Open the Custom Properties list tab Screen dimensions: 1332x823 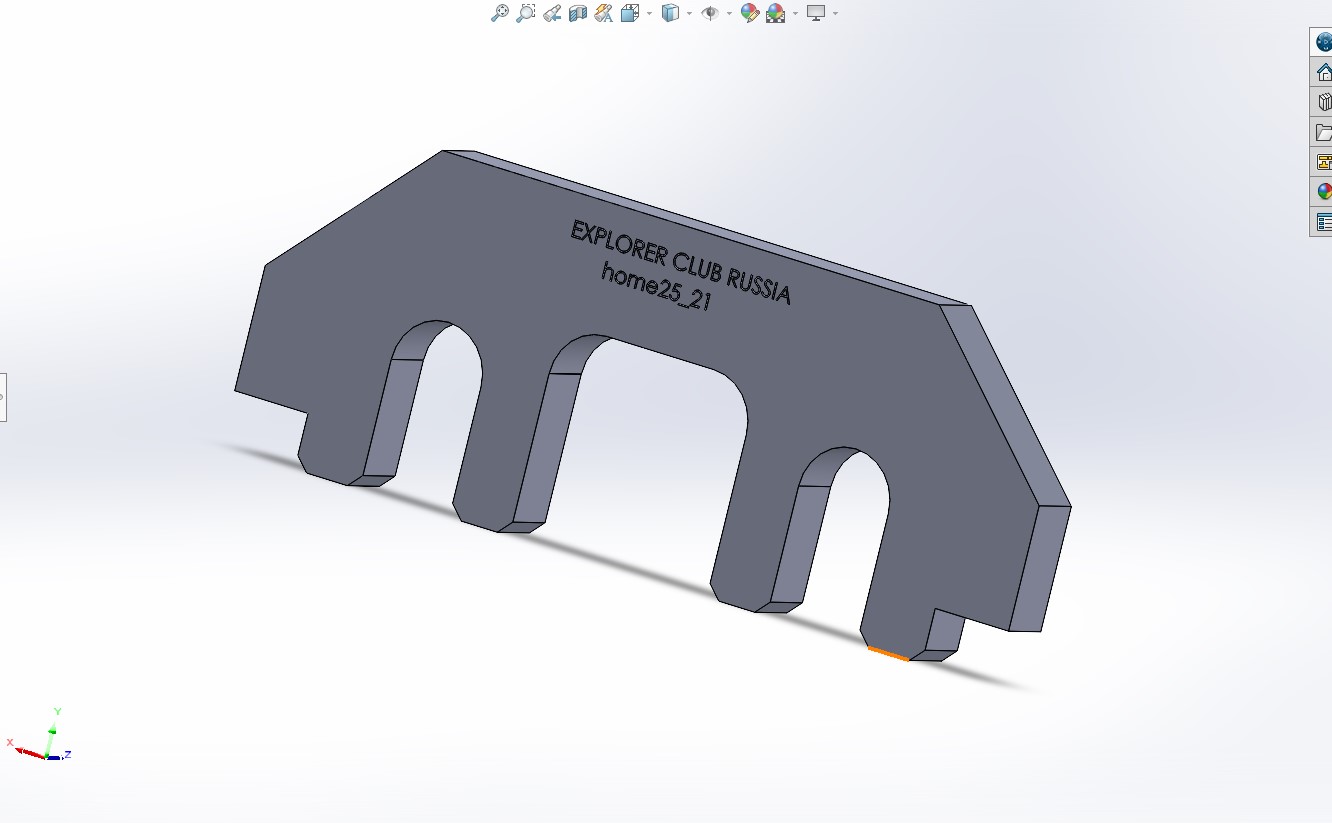(1322, 222)
